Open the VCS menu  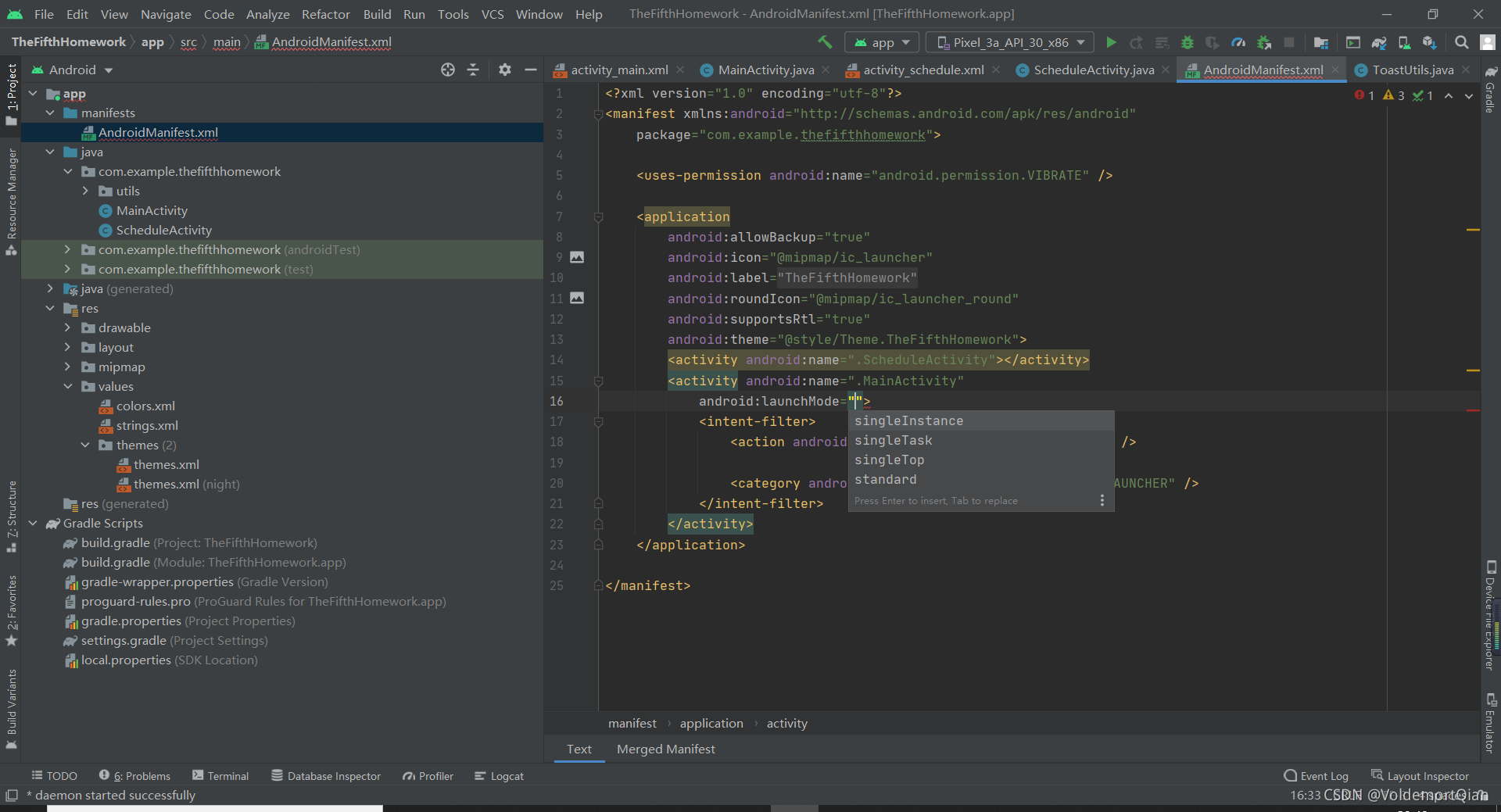tap(493, 14)
